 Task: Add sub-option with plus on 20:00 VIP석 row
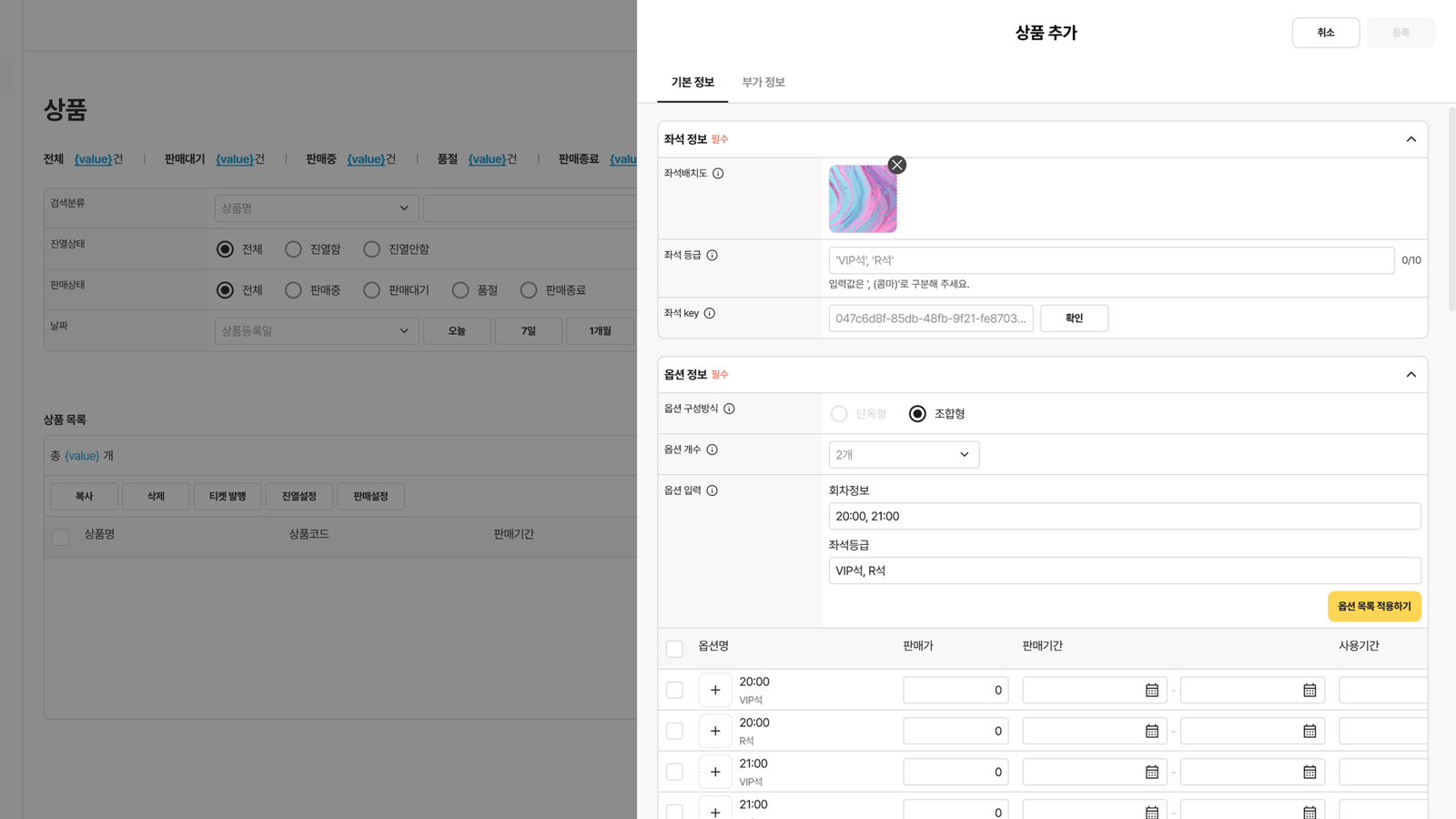tap(715, 690)
